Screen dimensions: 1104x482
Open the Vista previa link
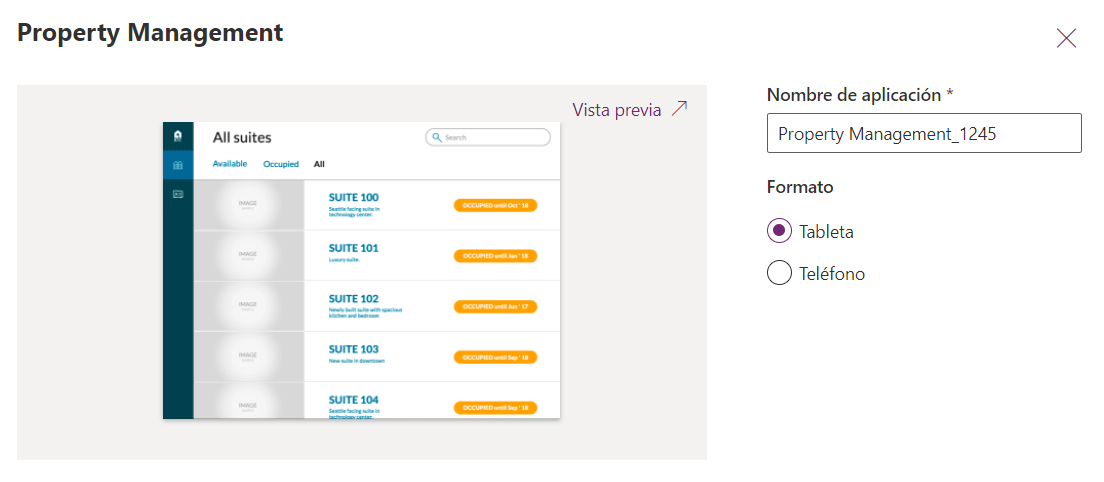pyautogui.click(x=617, y=110)
